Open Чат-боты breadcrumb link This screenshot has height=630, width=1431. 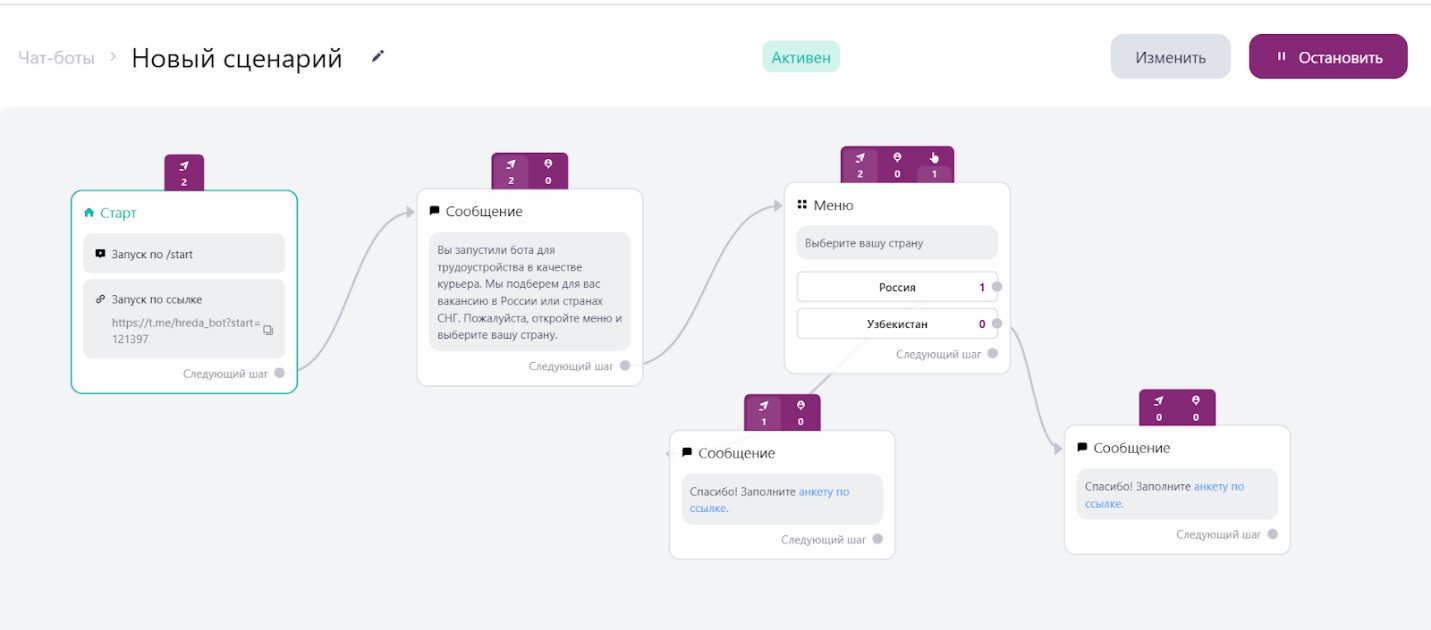[57, 58]
